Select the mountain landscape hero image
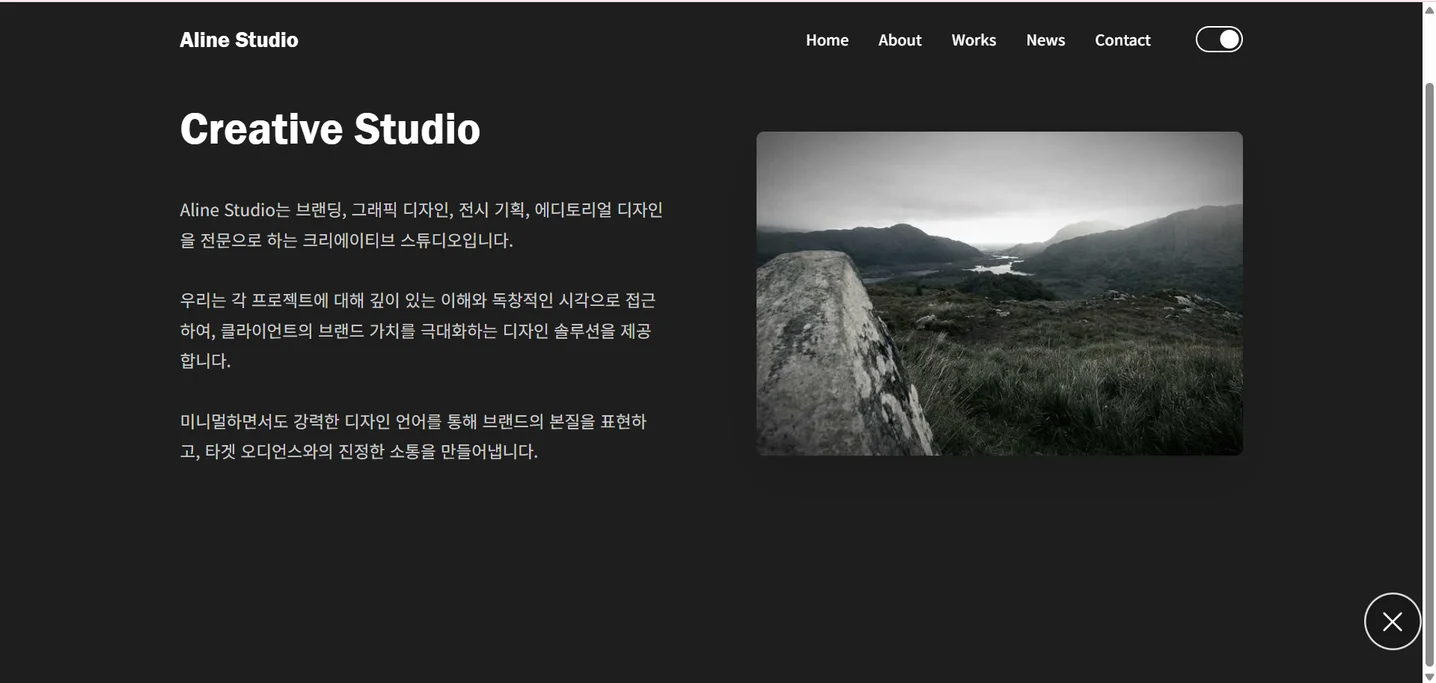 (1000, 294)
